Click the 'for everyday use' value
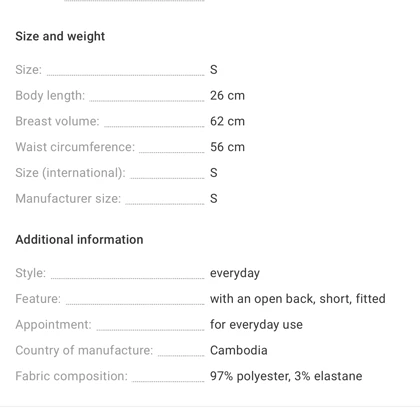The height and width of the screenshot is (420, 420). click(x=256, y=325)
